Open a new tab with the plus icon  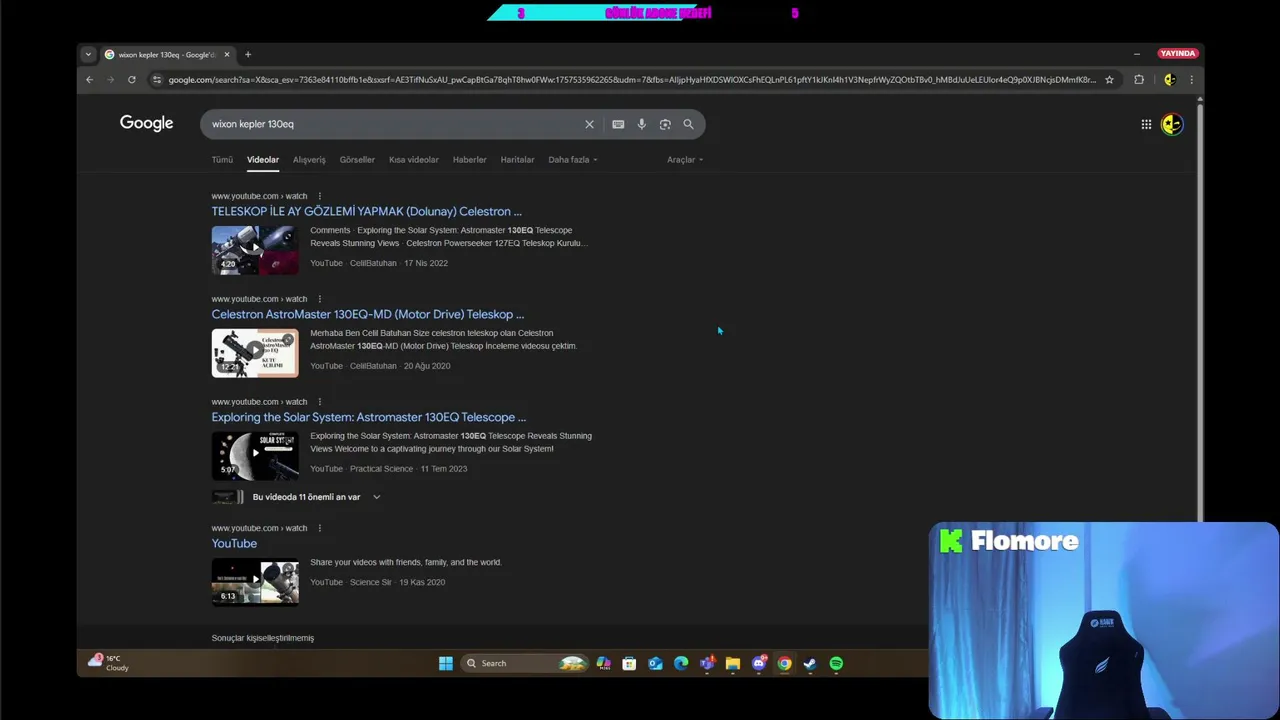248,54
